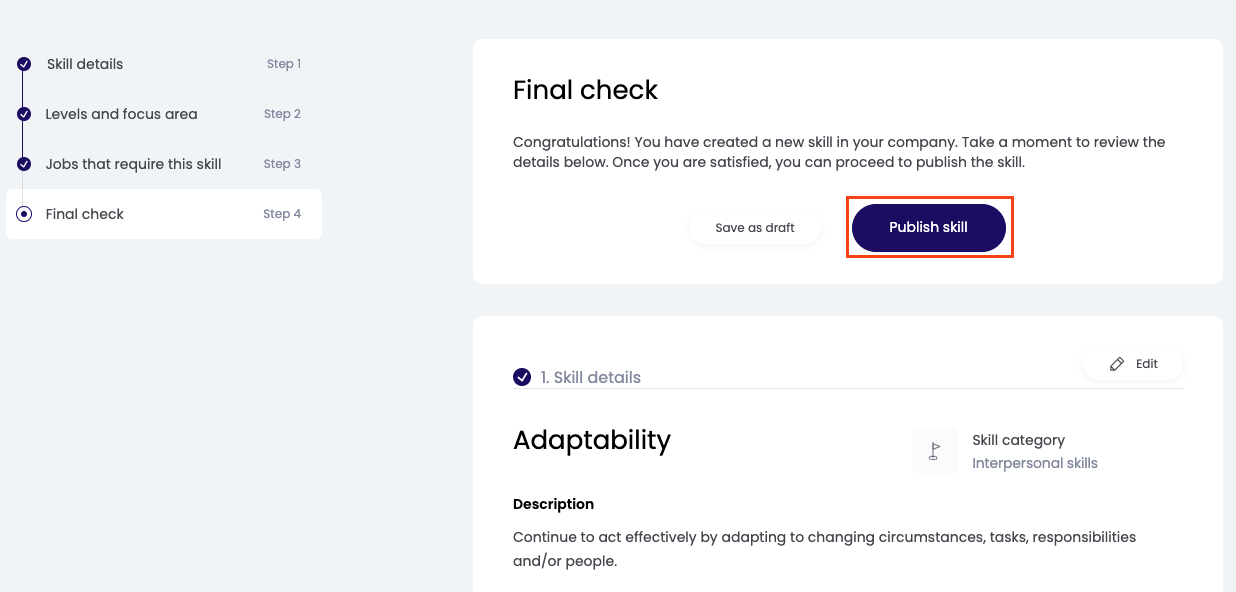Click the Step 1 label in sidebar
The height and width of the screenshot is (592, 1236).
click(283, 64)
